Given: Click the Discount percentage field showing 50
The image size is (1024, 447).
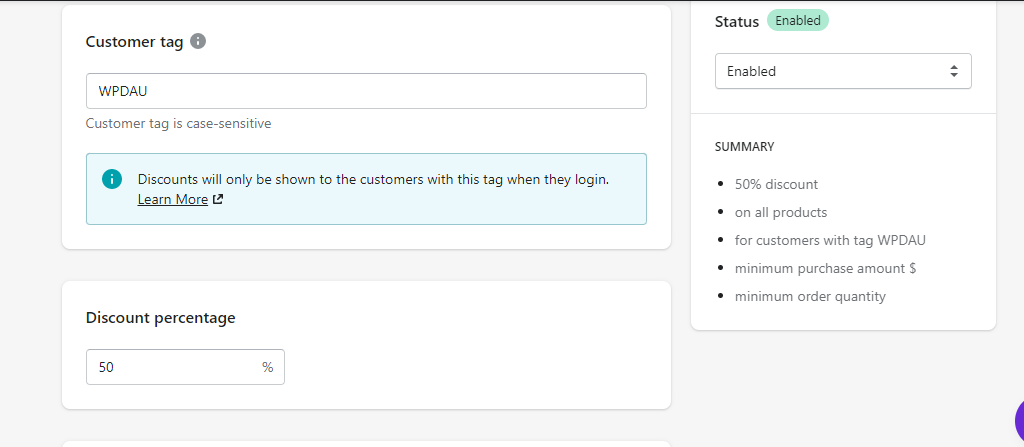Looking at the screenshot, I should coord(170,367).
